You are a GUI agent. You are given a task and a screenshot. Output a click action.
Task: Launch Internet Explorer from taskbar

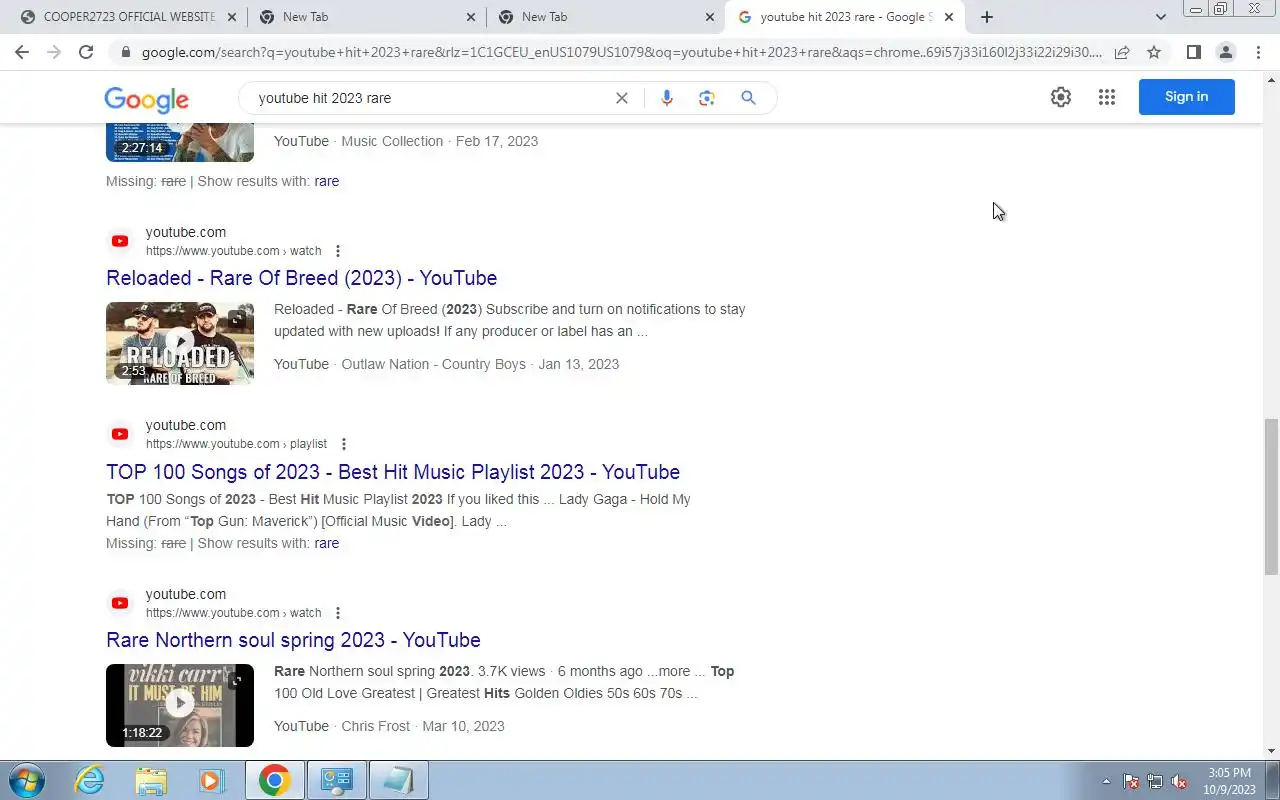[90, 780]
